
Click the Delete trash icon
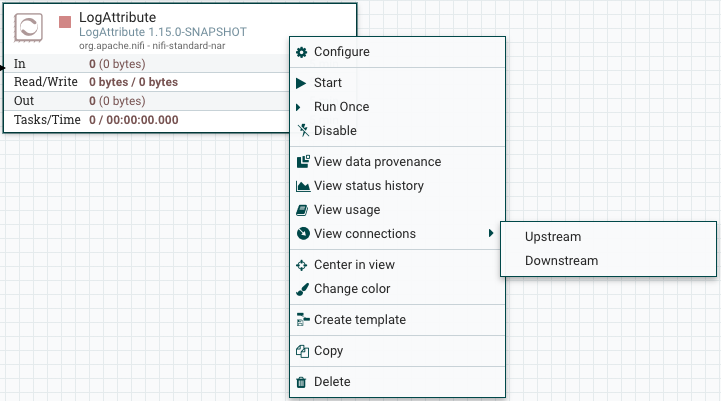click(x=302, y=382)
